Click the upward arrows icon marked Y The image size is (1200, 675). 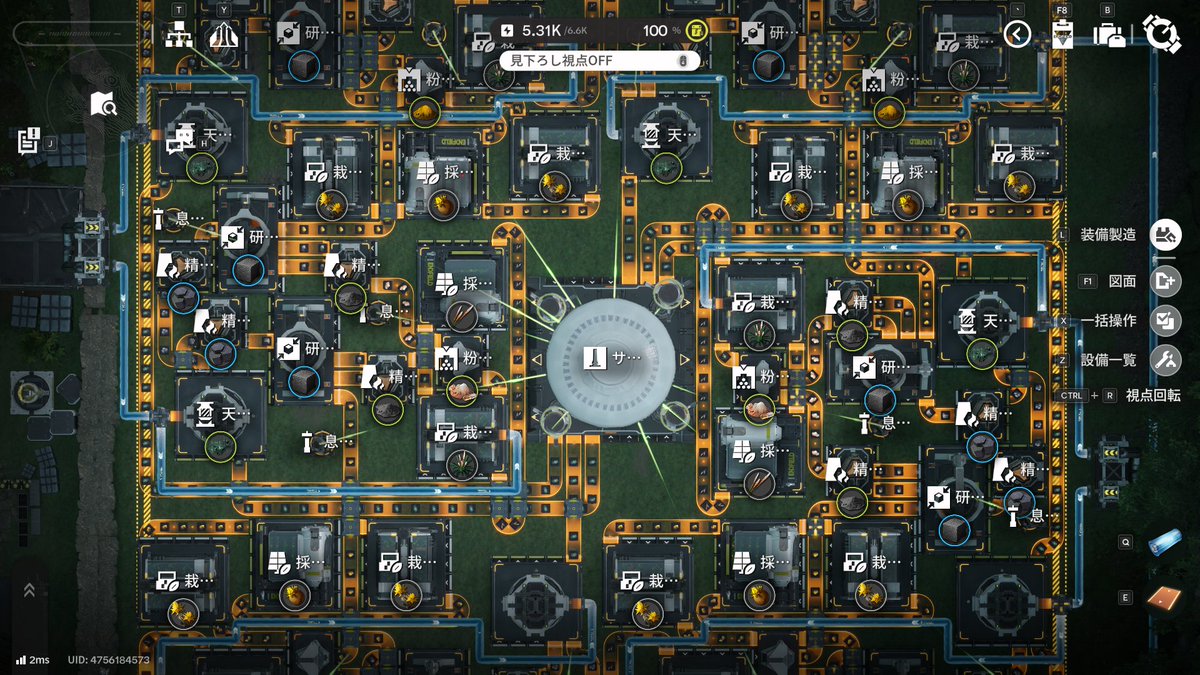223,35
